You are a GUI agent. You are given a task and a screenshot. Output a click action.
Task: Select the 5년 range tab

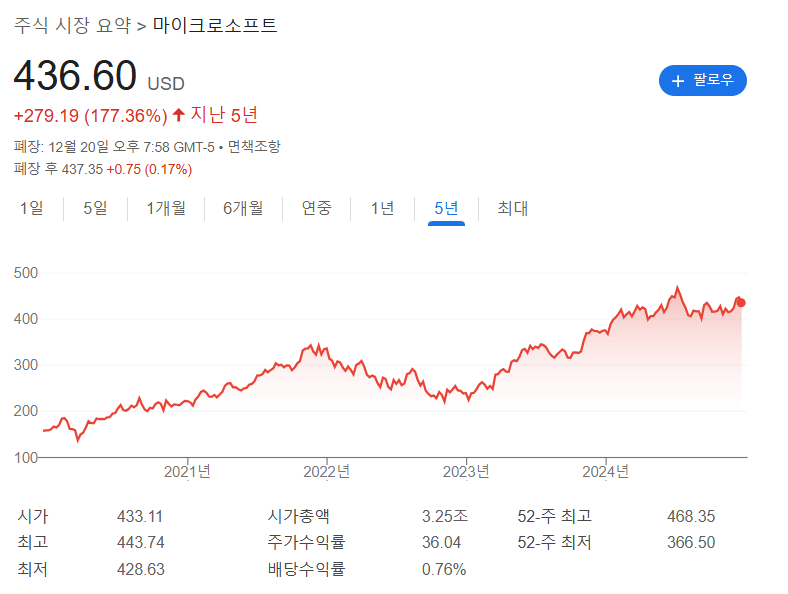click(446, 208)
